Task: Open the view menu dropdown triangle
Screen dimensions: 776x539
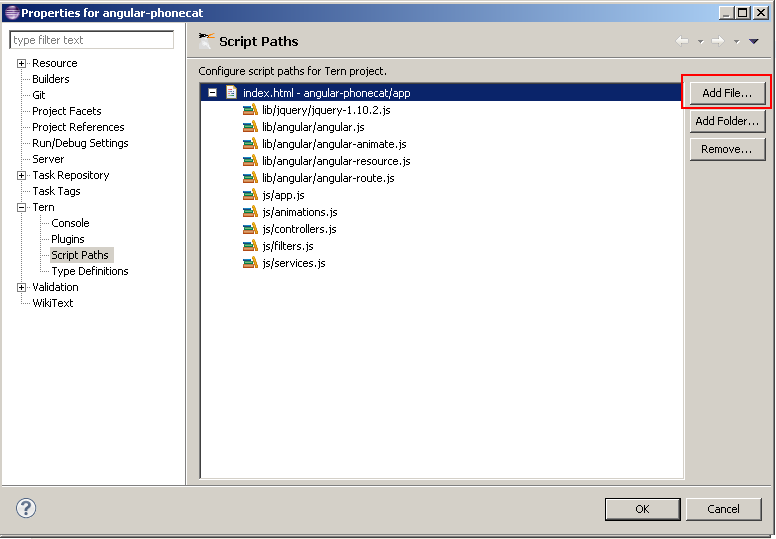Action: pyautogui.click(x=754, y=41)
